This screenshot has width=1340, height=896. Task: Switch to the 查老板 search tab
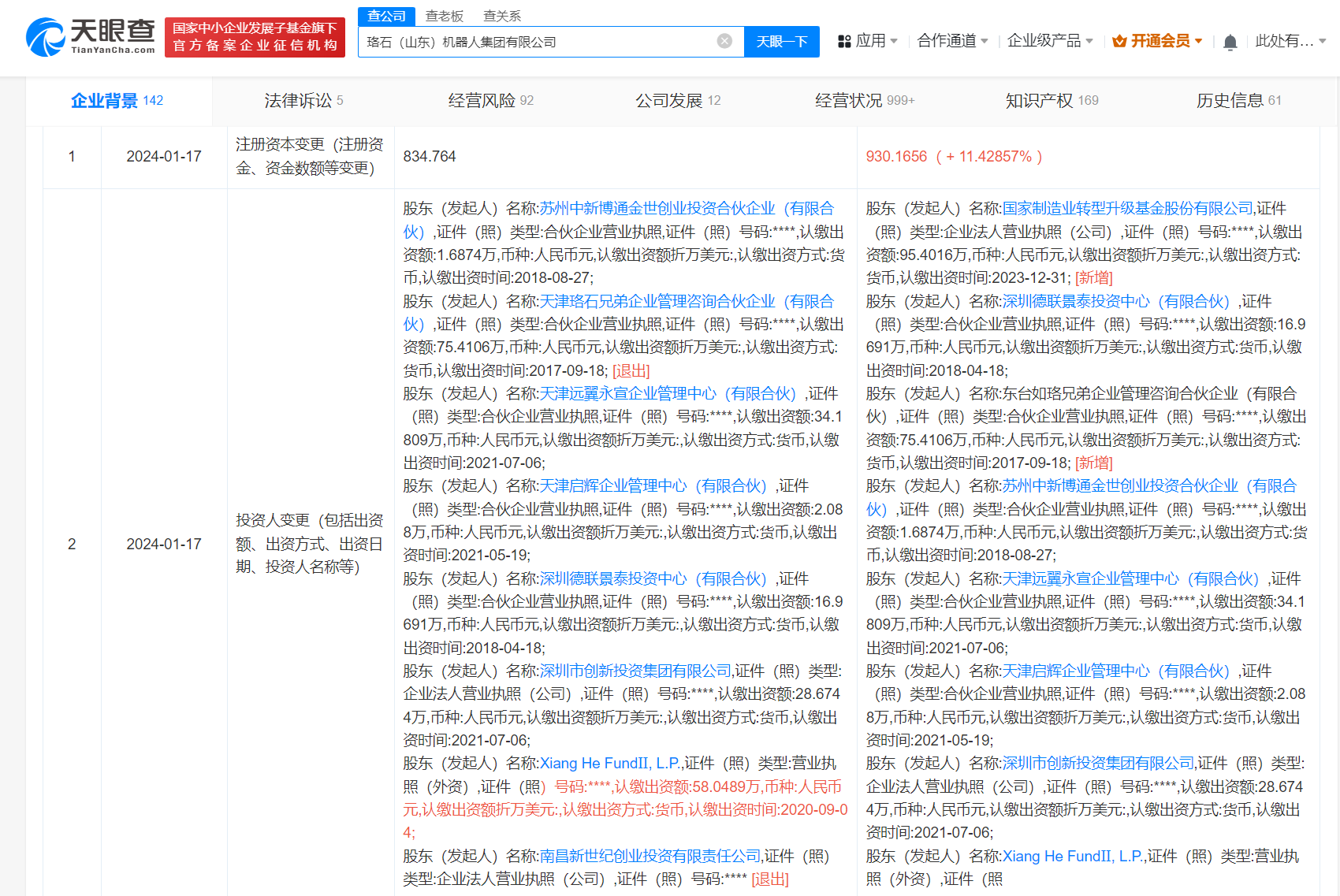pyautogui.click(x=445, y=16)
